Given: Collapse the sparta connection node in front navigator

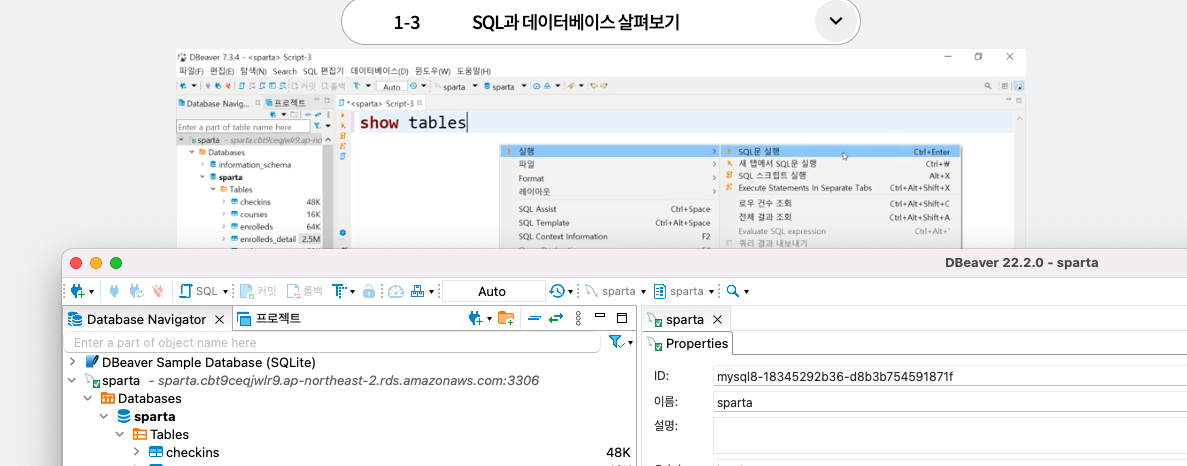Looking at the screenshot, I should coord(73,381).
